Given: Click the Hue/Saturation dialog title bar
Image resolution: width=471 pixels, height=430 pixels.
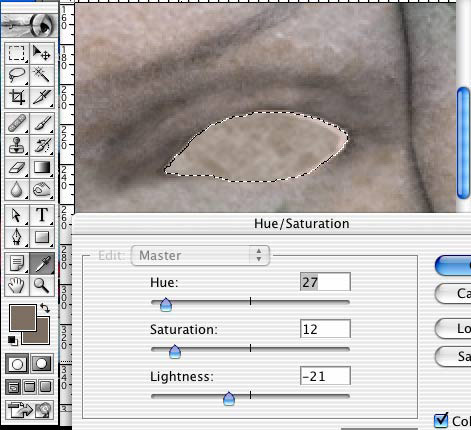Looking at the screenshot, I should point(271,224).
